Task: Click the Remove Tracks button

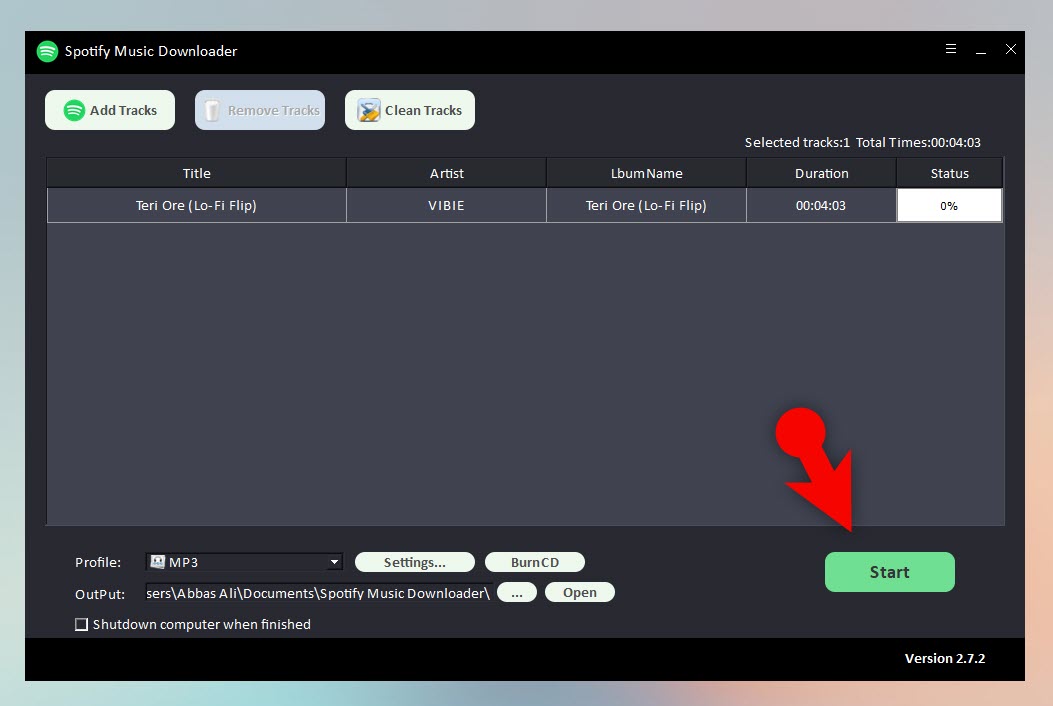Action: 260,110
